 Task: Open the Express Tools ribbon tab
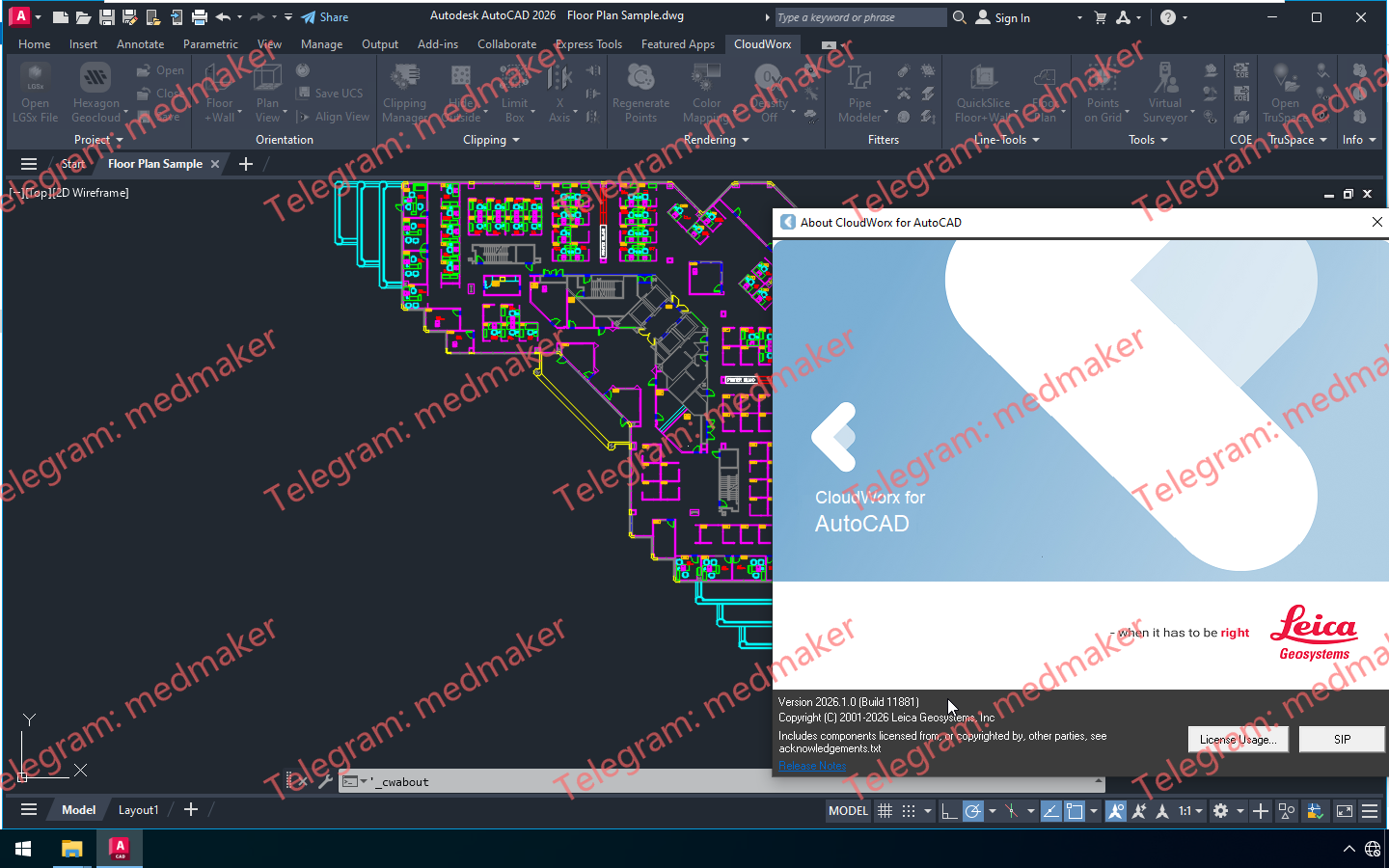(x=588, y=44)
